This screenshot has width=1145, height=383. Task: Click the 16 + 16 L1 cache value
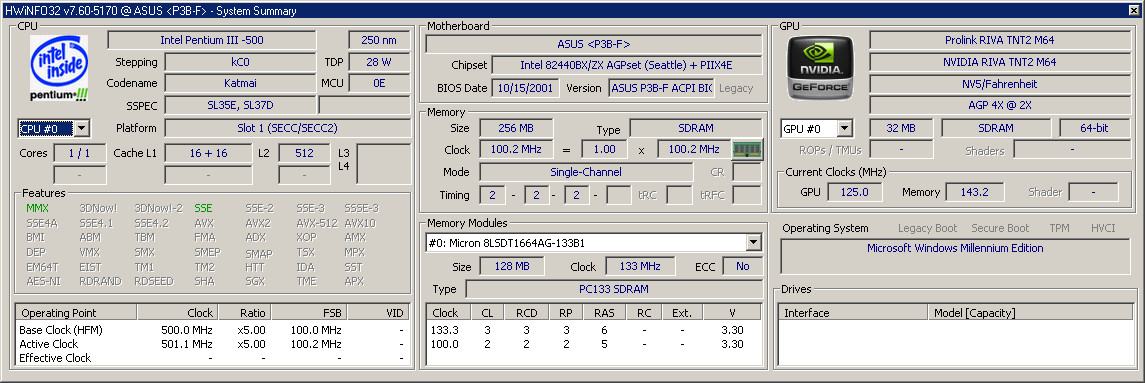208,153
